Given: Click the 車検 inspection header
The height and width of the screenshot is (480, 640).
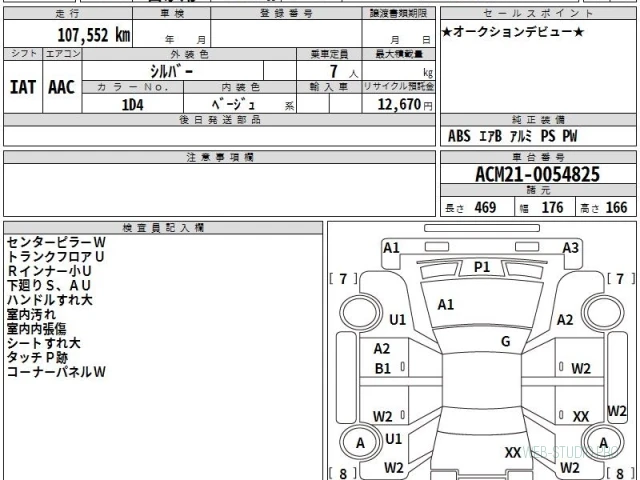Looking at the screenshot, I should pos(172,13).
